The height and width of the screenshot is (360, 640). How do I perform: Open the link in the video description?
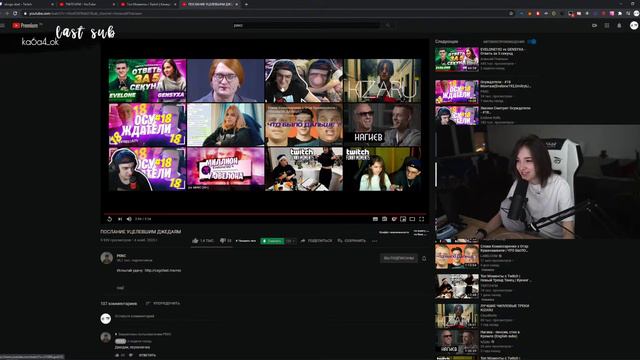163,270
